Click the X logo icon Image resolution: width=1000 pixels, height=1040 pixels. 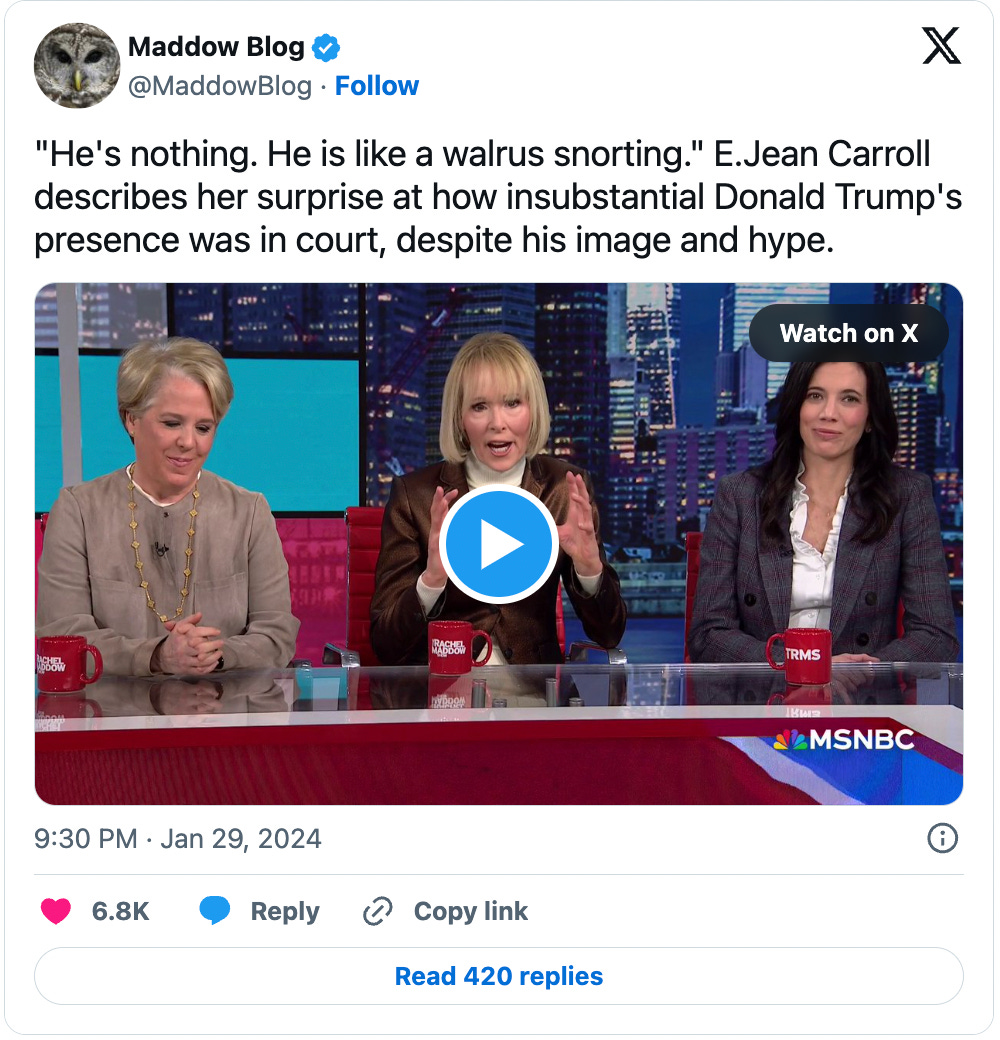click(940, 45)
